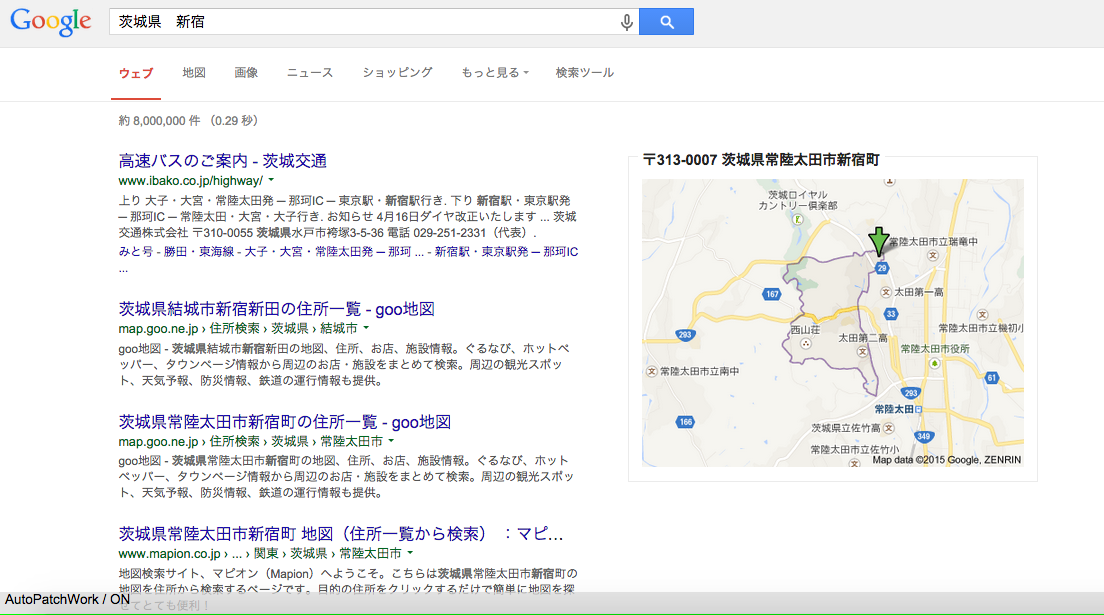Switch to the 画像 tab

coord(246,73)
